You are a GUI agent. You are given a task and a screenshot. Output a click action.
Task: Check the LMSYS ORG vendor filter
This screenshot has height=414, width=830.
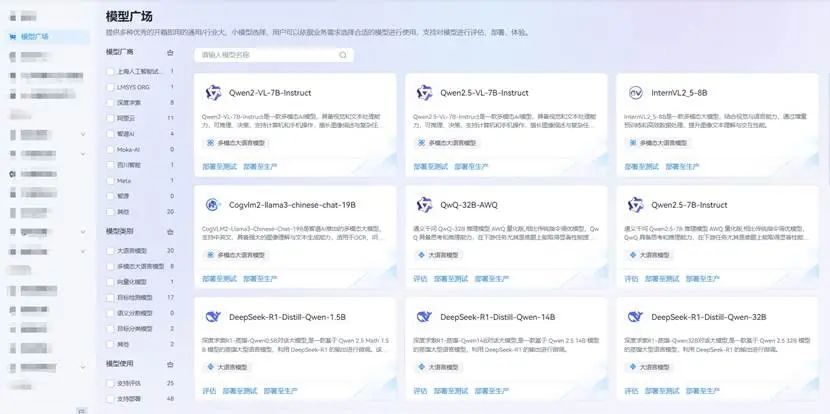click(110, 87)
